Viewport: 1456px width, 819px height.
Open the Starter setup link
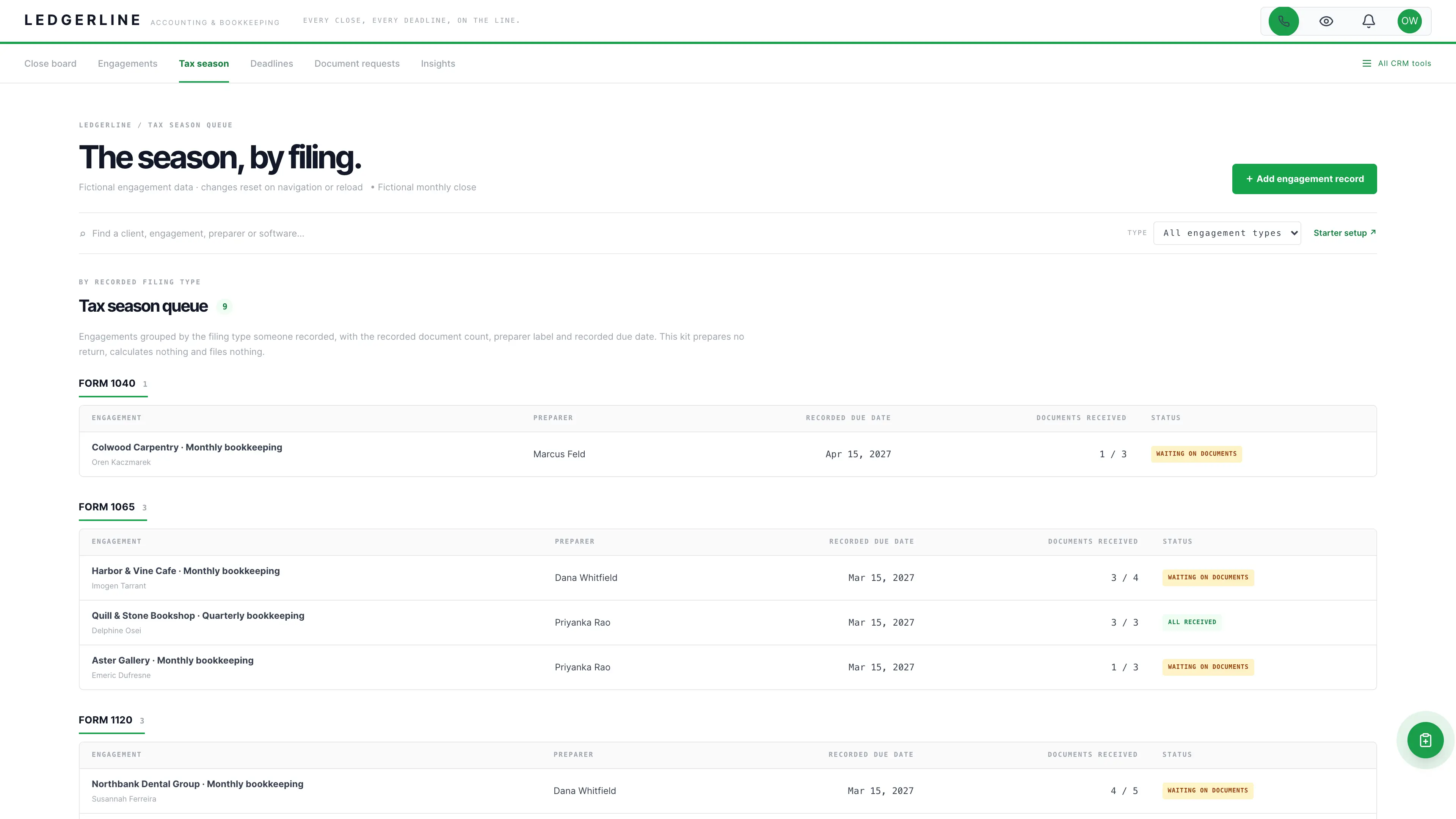(1345, 233)
